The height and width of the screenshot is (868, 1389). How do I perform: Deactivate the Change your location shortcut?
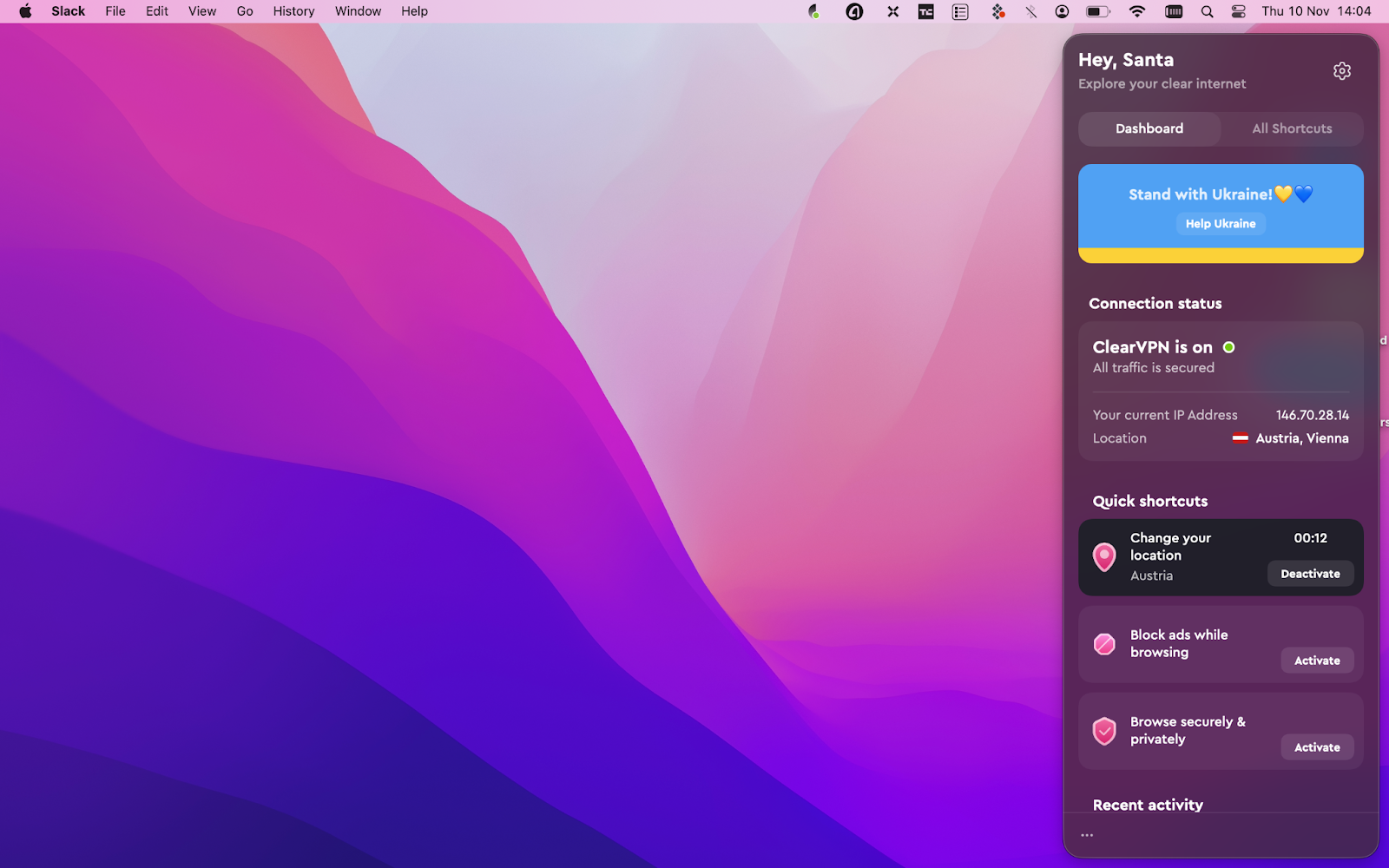click(1310, 574)
